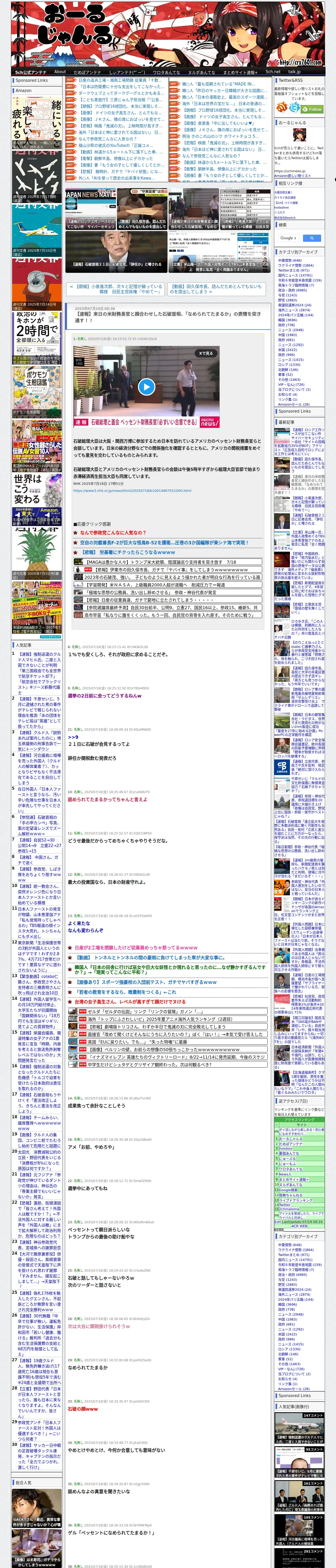The image size is (336, 1568).
Task: Open ヌルポあんてな in the top navigation bar
Action: (x=201, y=72)
